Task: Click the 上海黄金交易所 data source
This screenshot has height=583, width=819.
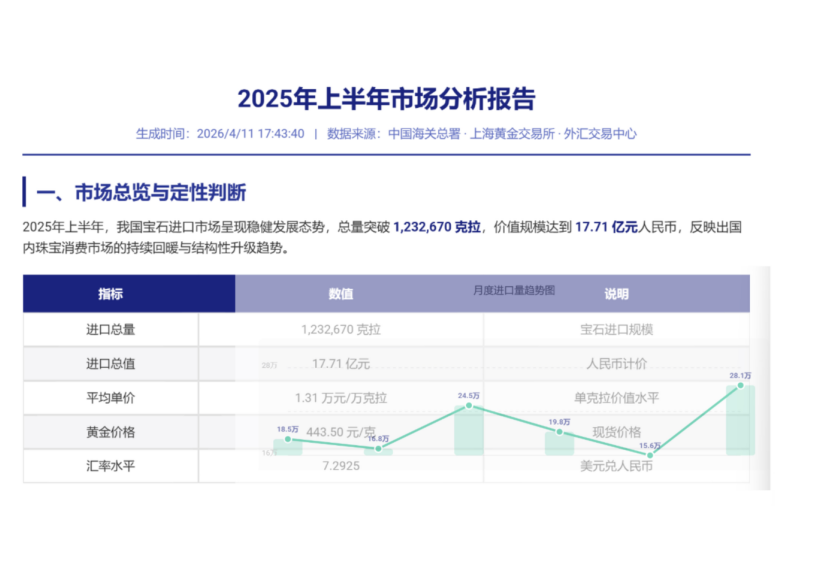Action: [514, 133]
